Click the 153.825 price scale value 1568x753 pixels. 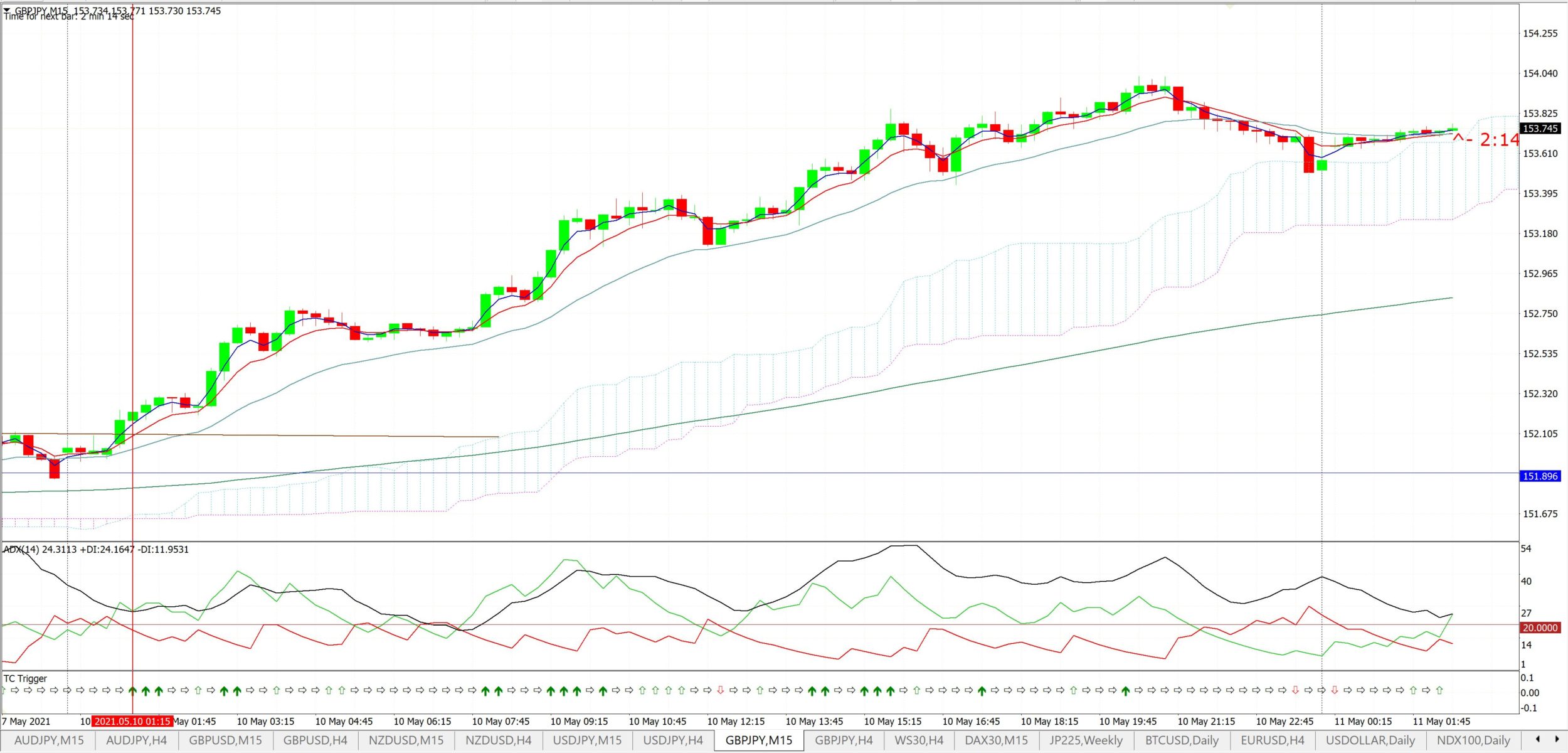pos(1540,114)
